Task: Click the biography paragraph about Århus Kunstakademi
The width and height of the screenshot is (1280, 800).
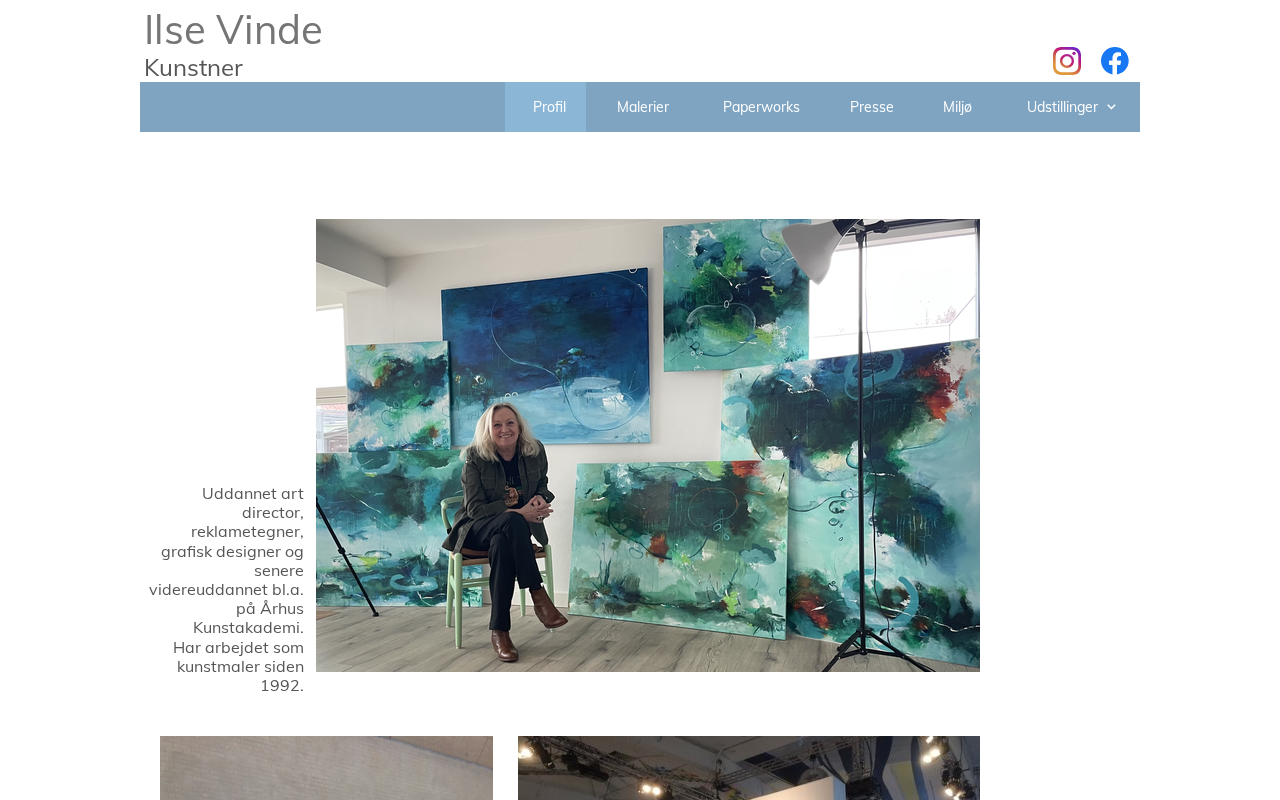Action: tap(227, 589)
